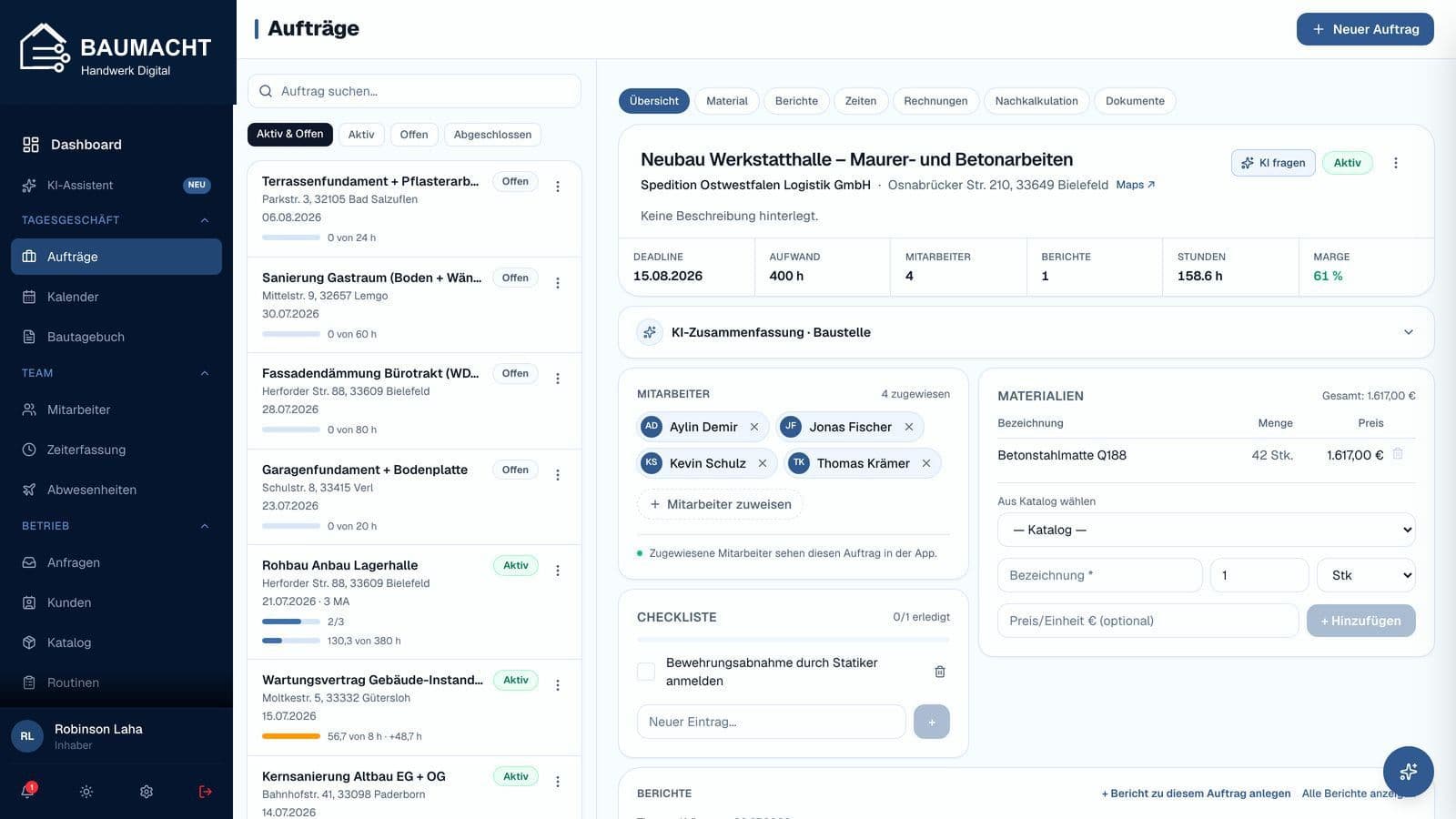The width and height of the screenshot is (1456, 819).
Task: Open Routinen from the sidebar
Action: (x=116, y=682)
